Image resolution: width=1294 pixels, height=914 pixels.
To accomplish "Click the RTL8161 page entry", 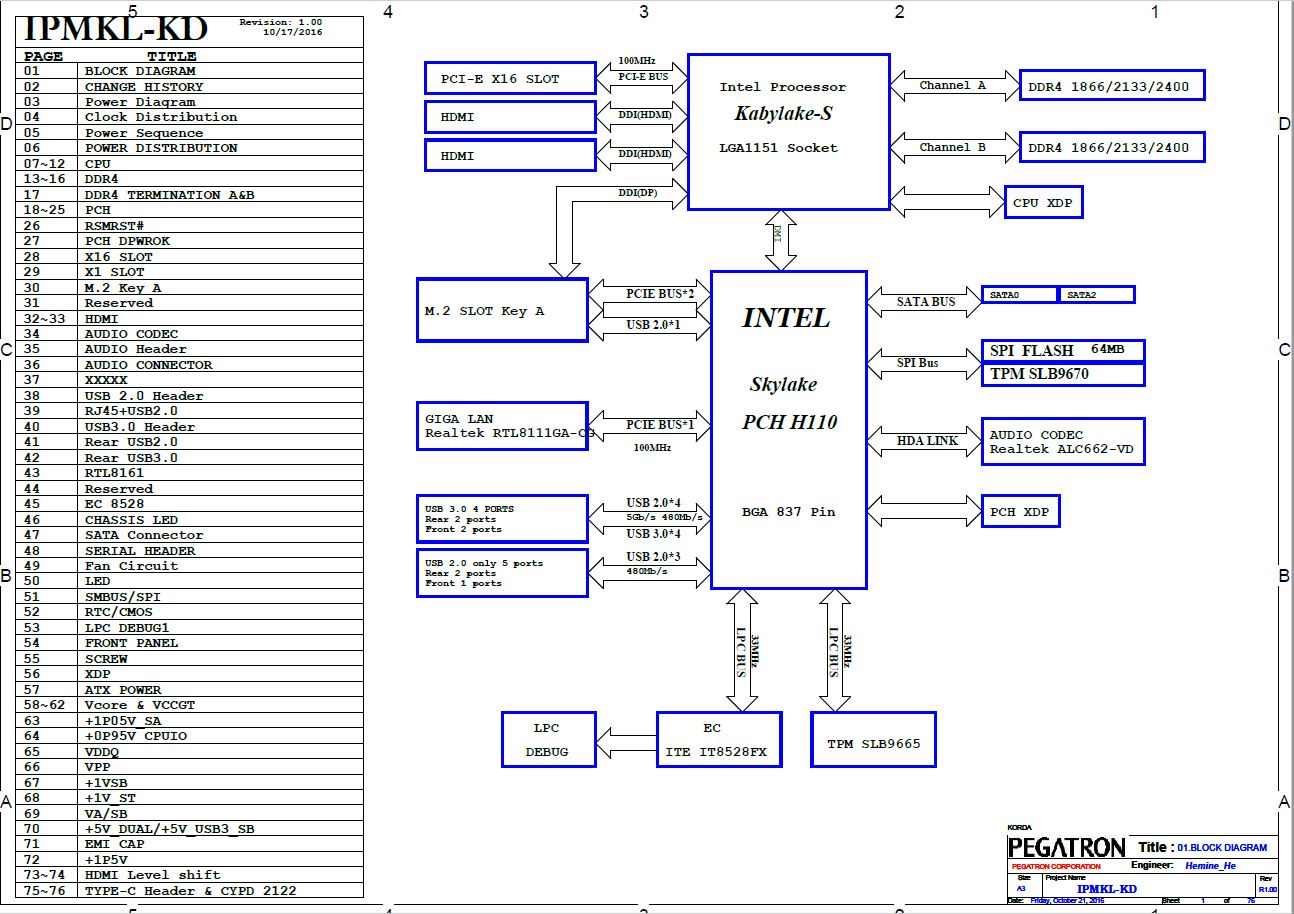I will (x=189, y=473).
